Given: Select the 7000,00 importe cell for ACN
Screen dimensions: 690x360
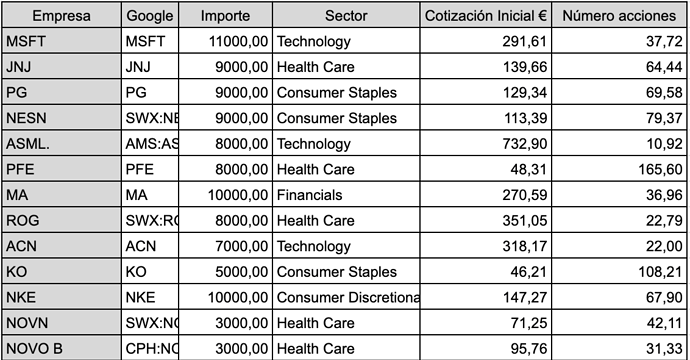Looking at the screenshot, I should [x=225, y=246].
